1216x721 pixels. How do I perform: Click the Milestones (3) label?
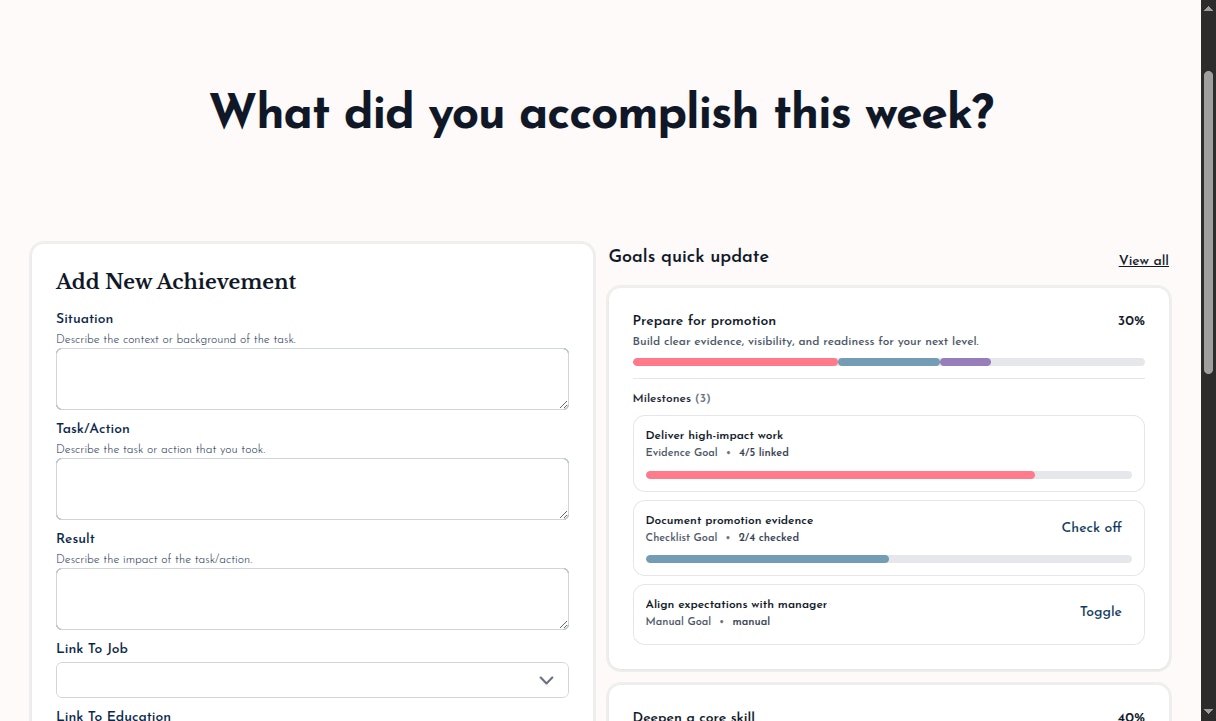click(x=671, y=399)
